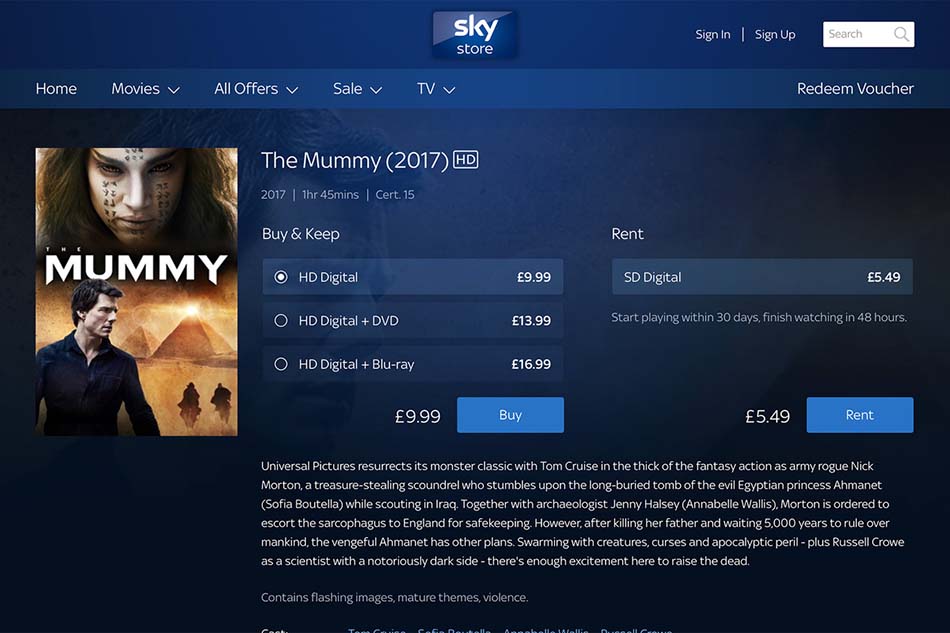Screen dimensions: 950x633
Task: Click The Mummy movie poster
Action: coord(136,292)
